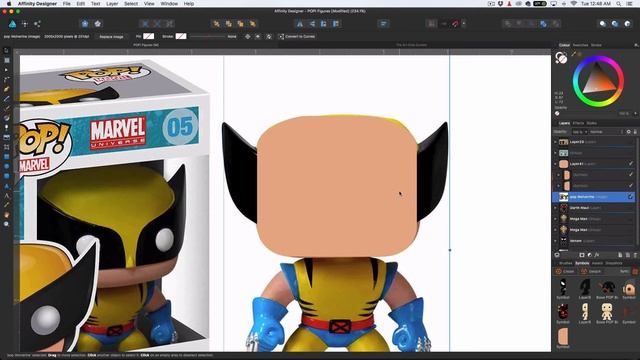The image size is (640, 360).
Task: Select the Move tool in the tools panel
Action: point(7,51)
